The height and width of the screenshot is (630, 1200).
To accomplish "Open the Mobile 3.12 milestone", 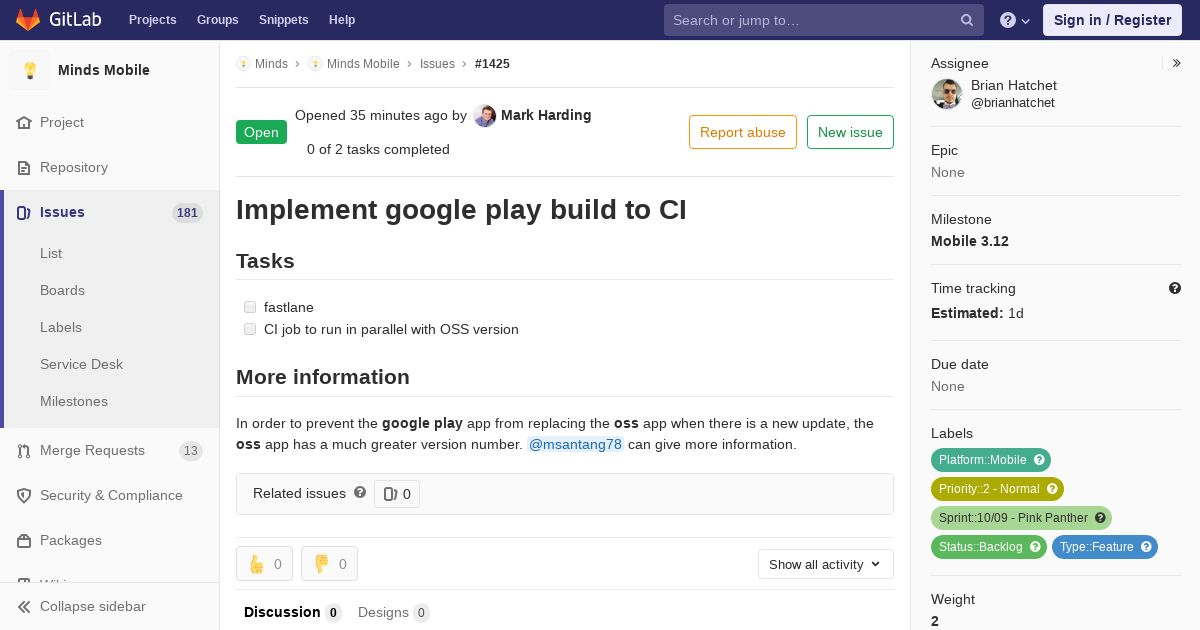I will point(970,241).
